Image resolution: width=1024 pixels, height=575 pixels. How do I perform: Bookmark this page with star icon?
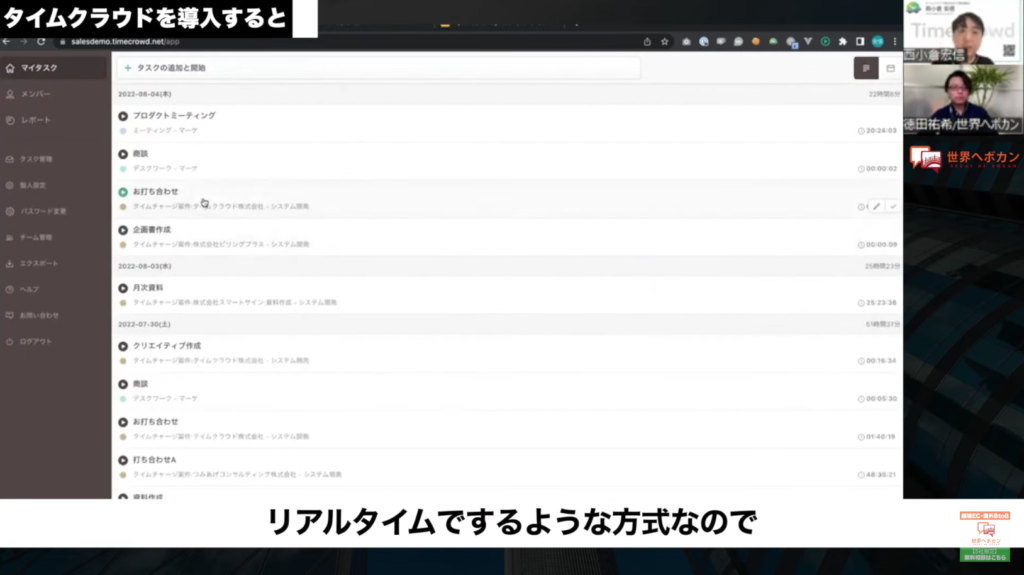pyautogui.click(x=665, y=41)
